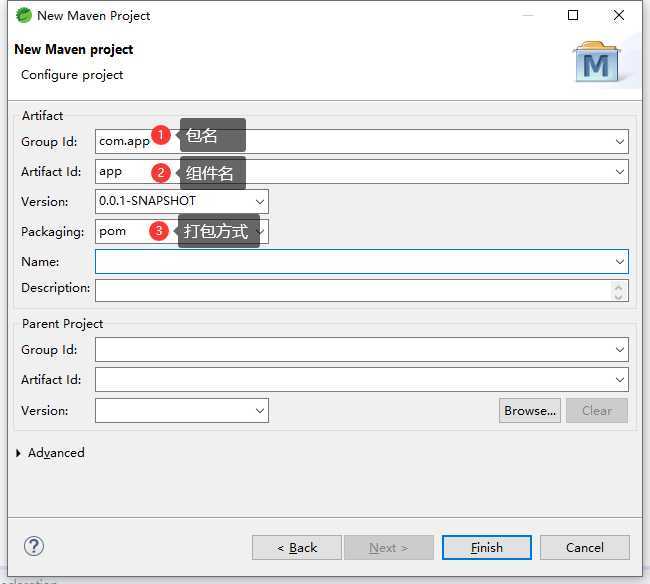650x584 pixels.
Task: Click the Spring leaf icon in title bar
Action: click(x=24, y=15)
